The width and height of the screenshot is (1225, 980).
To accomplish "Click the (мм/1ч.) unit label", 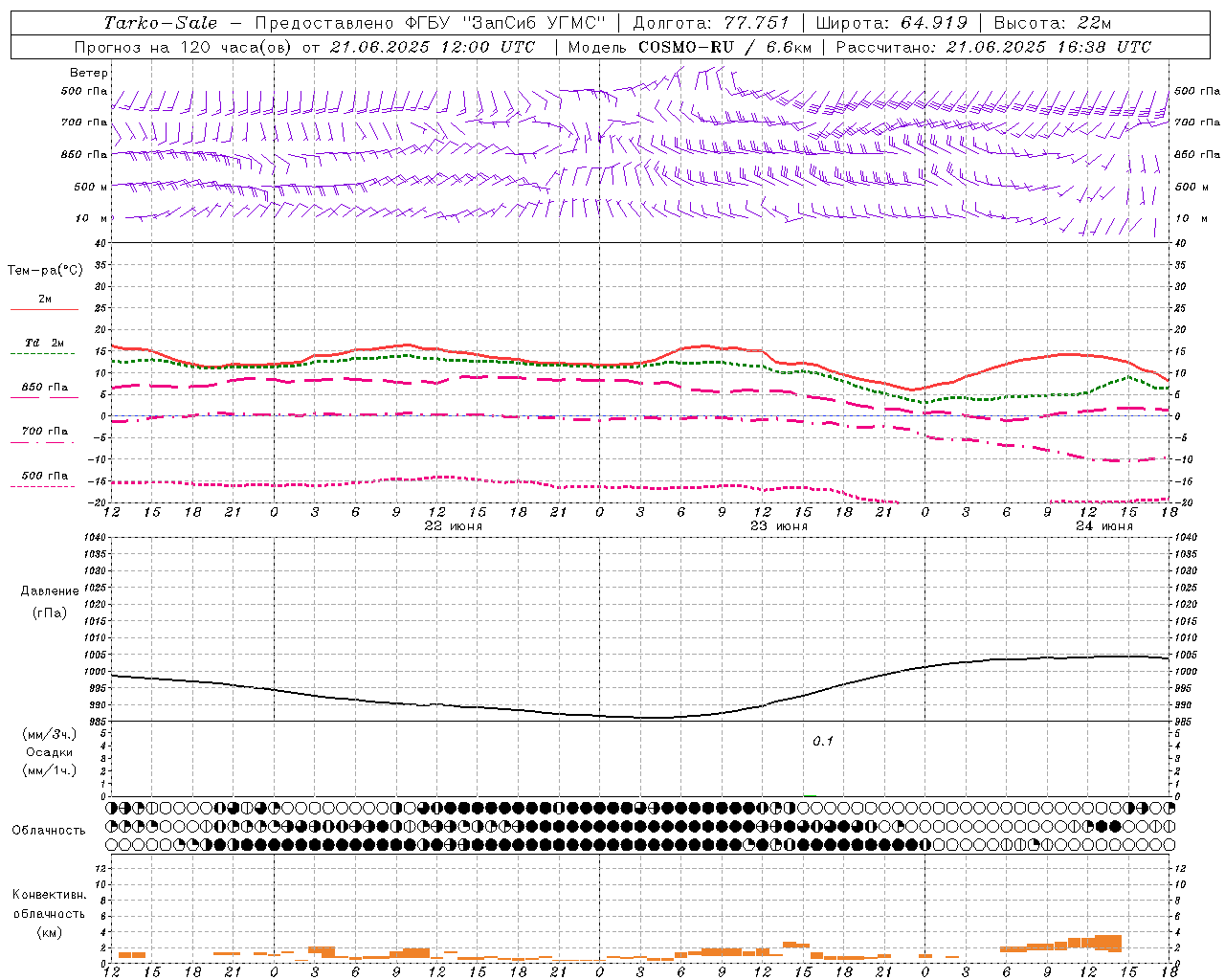I will (50, 770).
